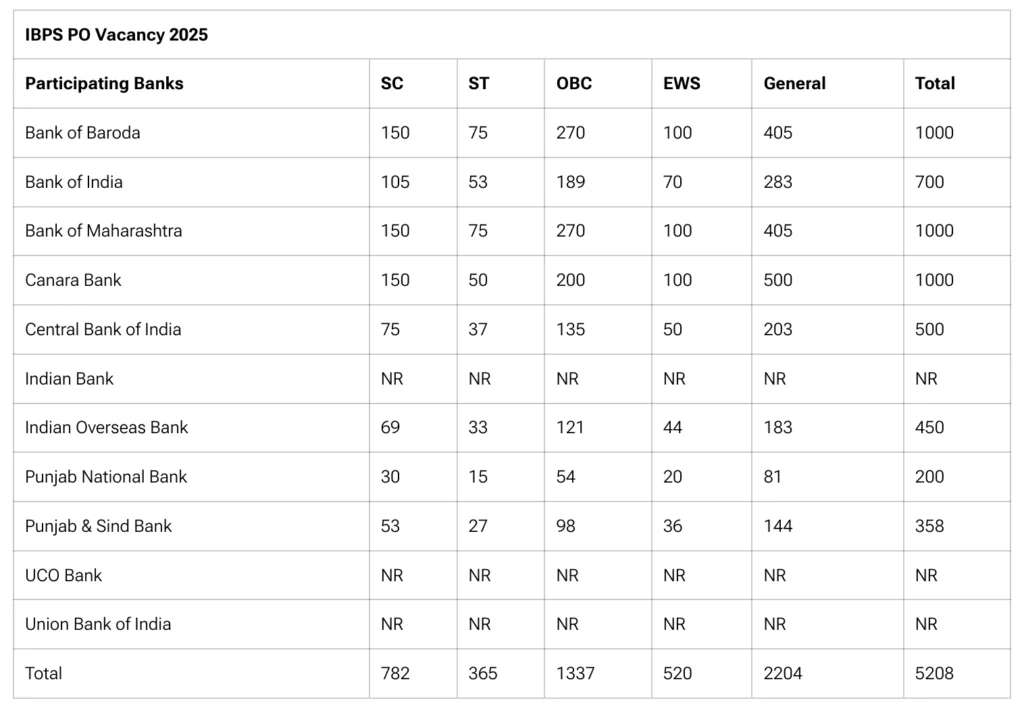Viewport: 1024px width, 711px height.
Task: Click the EWS column header
Action: tap(682, 84)
